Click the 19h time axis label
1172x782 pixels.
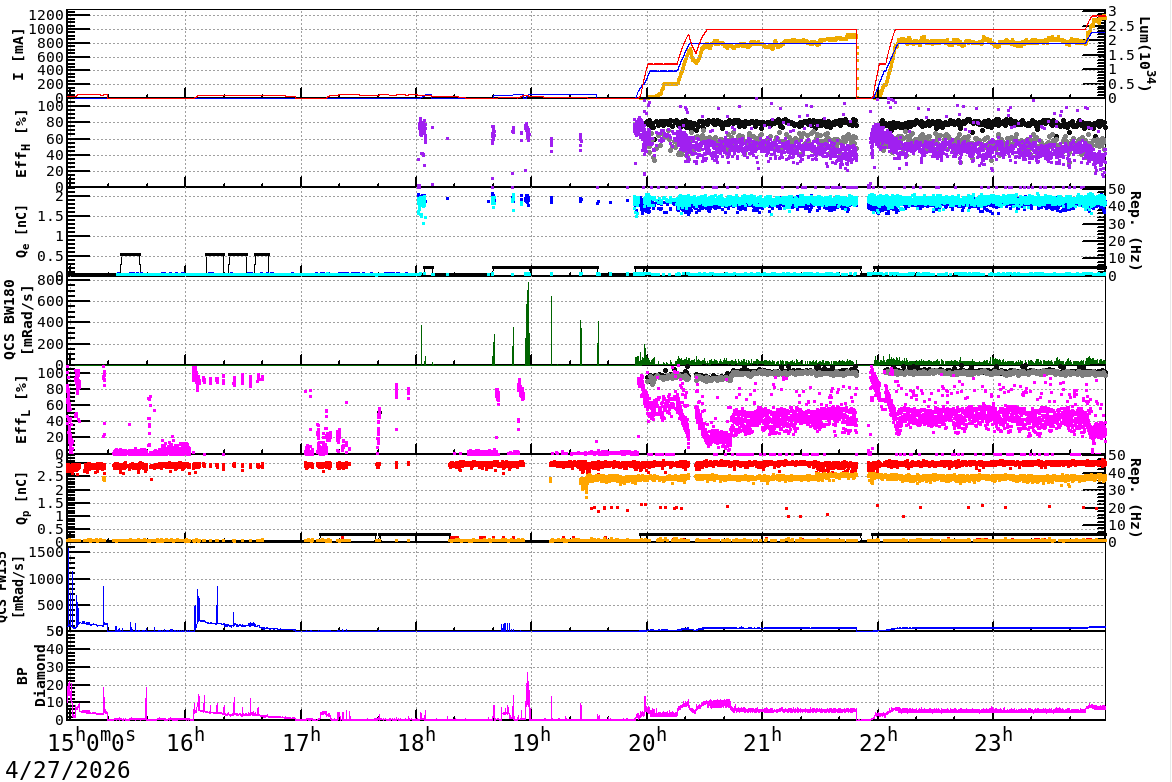(532, 742)
